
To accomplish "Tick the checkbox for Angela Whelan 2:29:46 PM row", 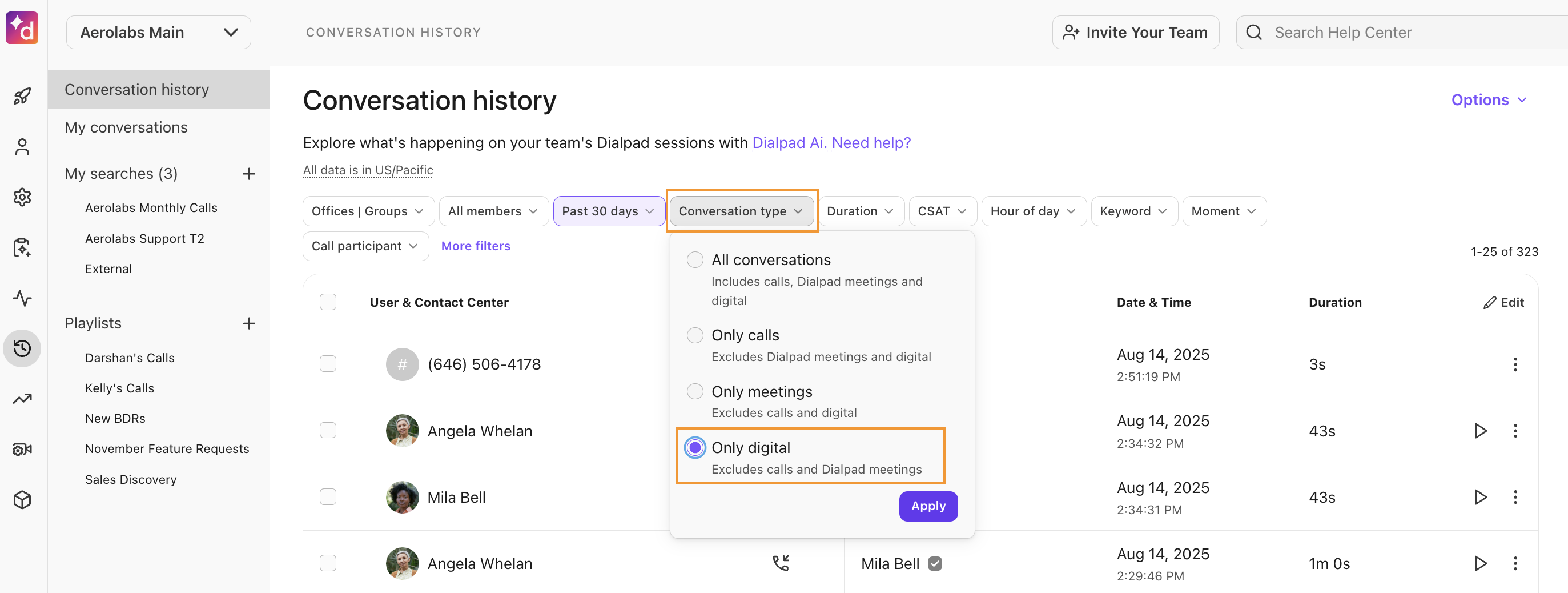I will (x=328, y=563).
